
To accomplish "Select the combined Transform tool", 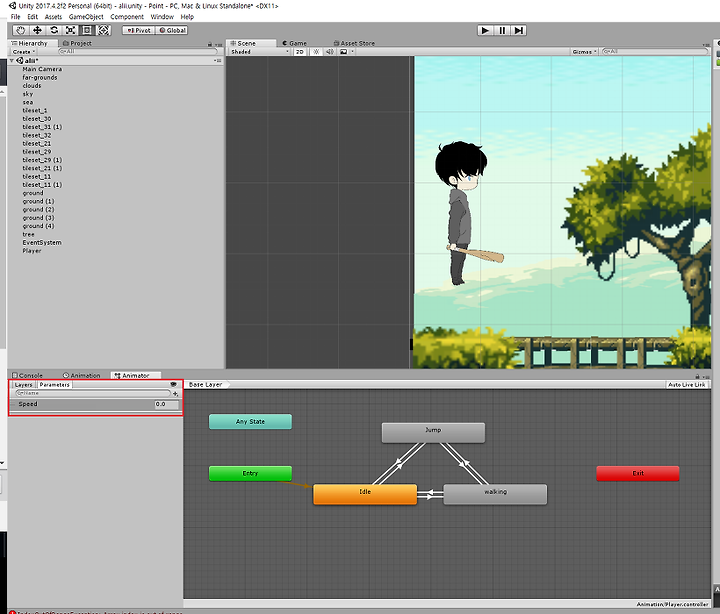I will (x=104, y=30).
